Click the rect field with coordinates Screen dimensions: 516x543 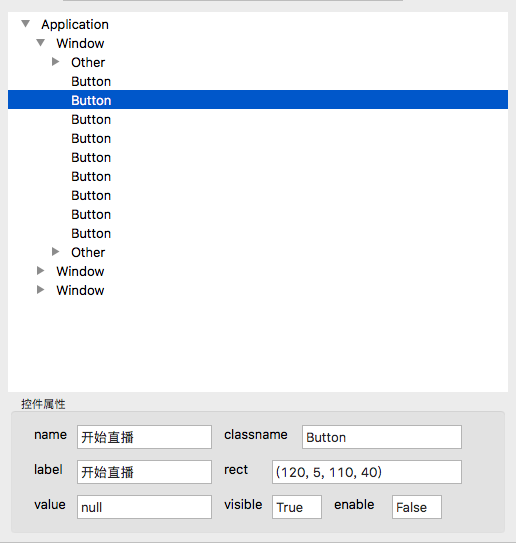click(x=367, y=472)
